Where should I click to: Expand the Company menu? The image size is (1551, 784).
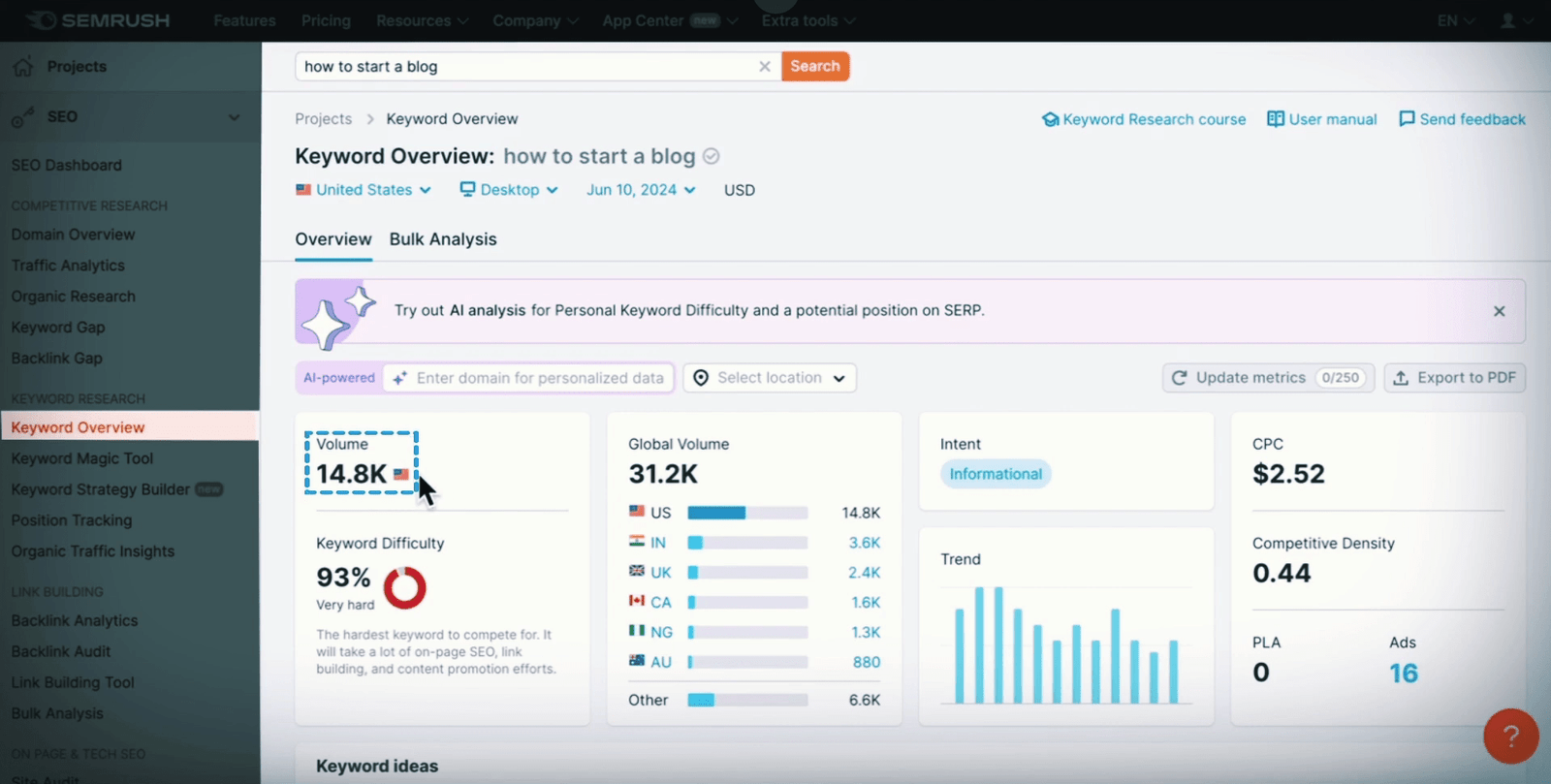tap(535, 20)
